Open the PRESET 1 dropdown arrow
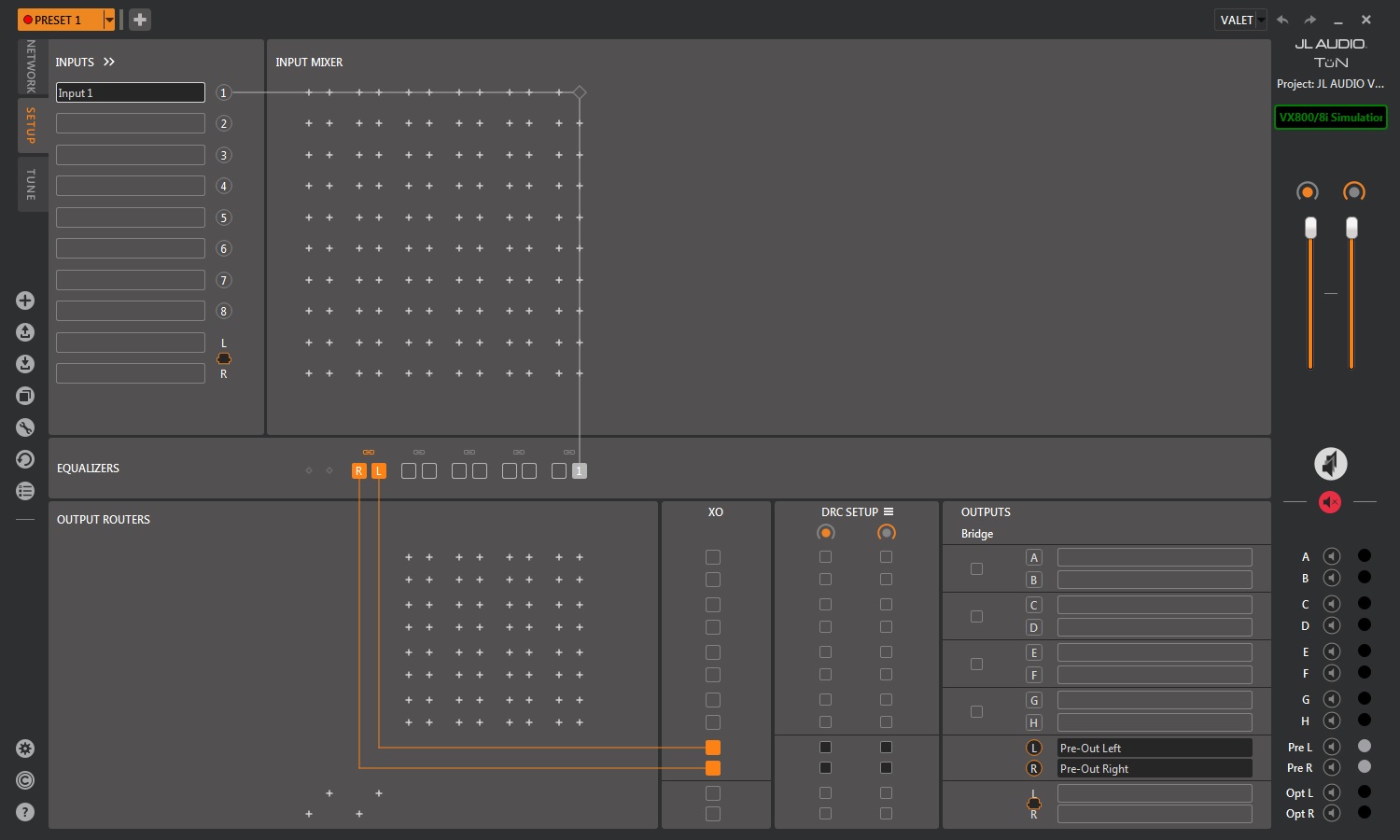Image resolution: width=1400 pixels, height=840 pixels. click(x=109, y=20)
